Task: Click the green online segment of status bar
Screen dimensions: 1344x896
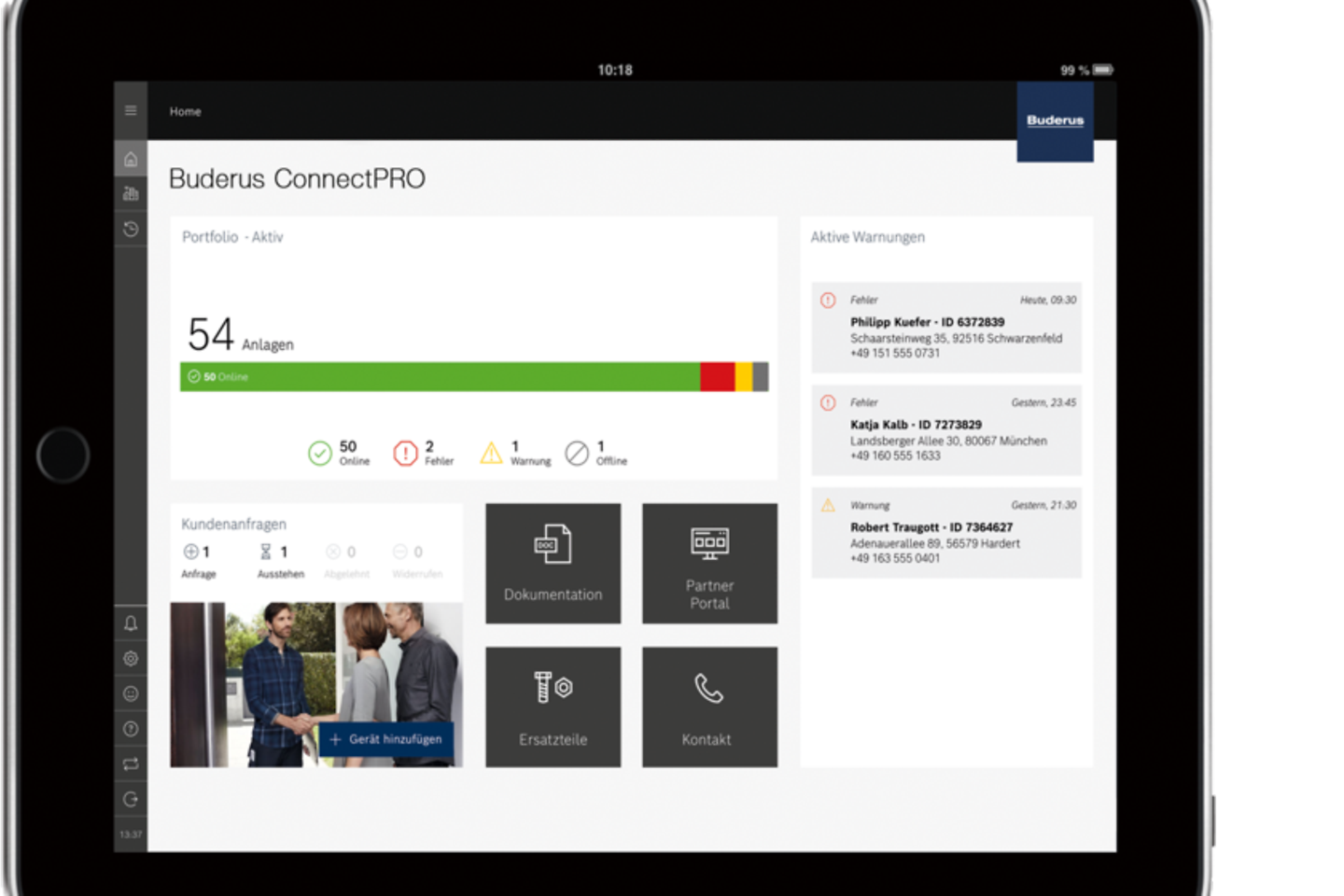Action: [x=440, y=377]
